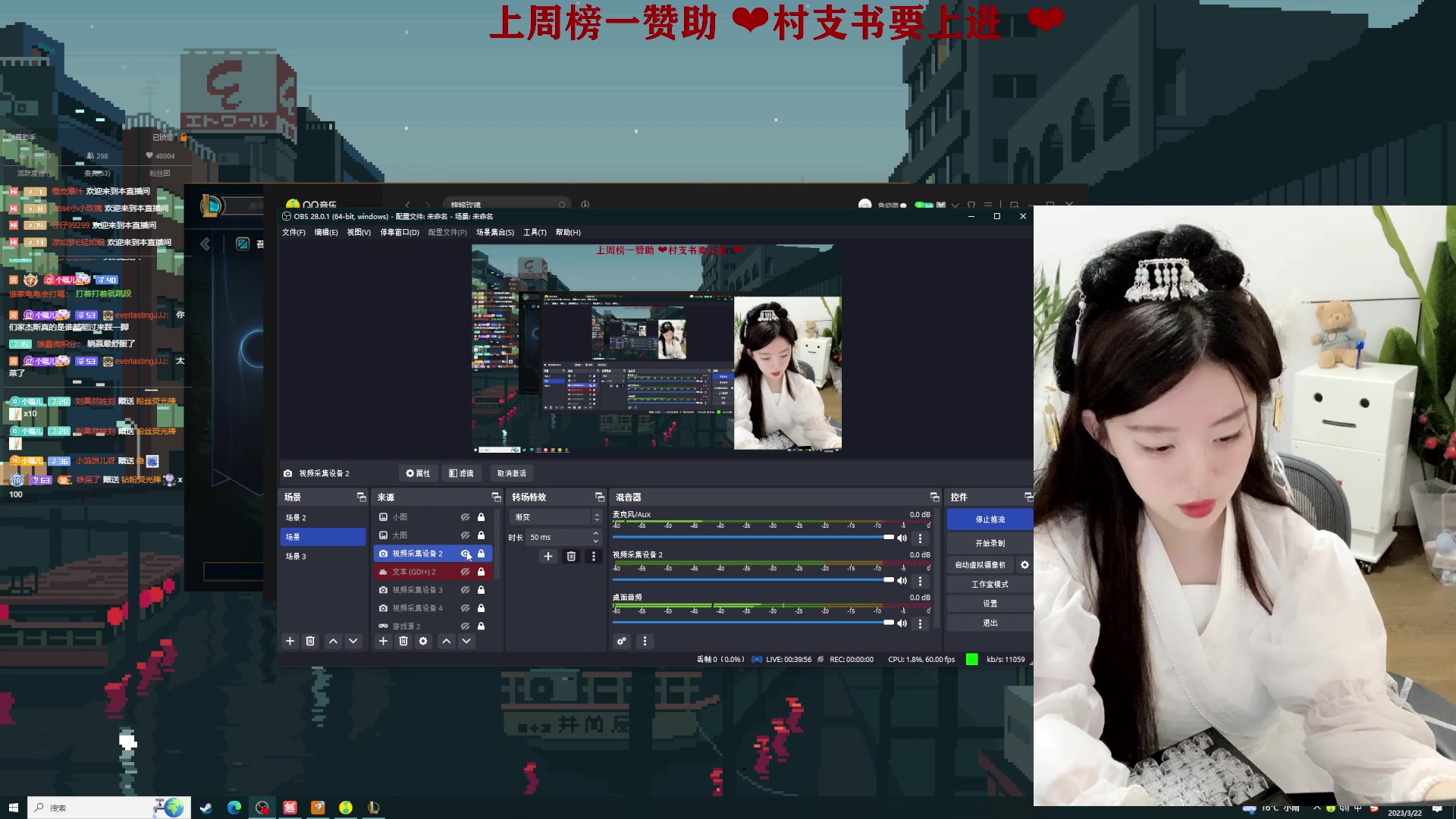Undock the 来源 panel icon
Image resolution: width=1456 pixels, height=819 pixels.
pyautogui.click(x=497, y=497)
